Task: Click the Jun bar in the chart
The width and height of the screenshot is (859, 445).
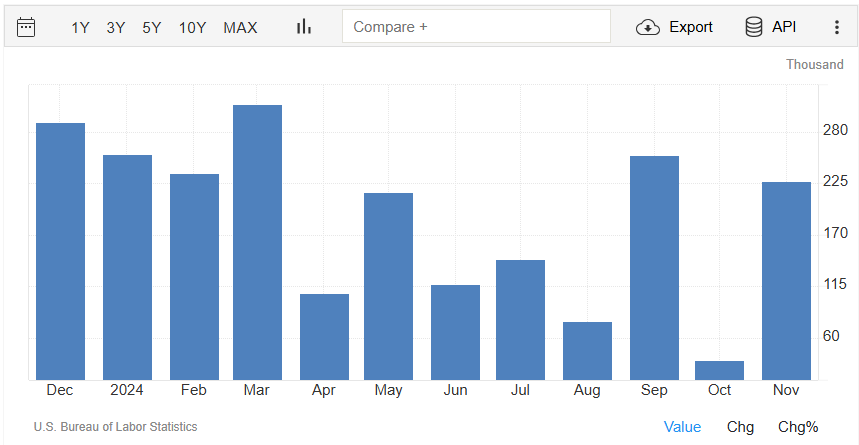Action: click(x=455, y=333)
